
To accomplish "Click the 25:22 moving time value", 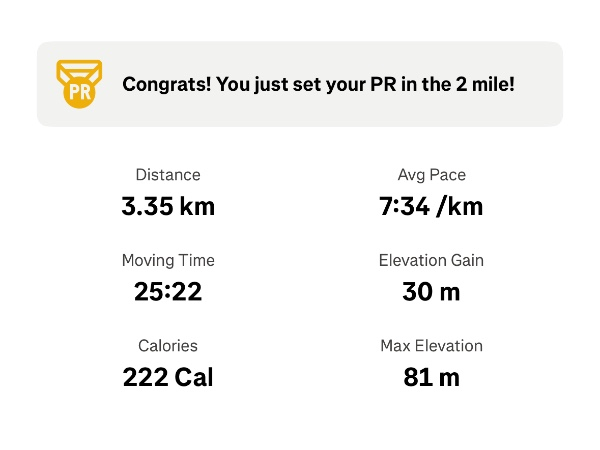I will click(x=168, y=292).
